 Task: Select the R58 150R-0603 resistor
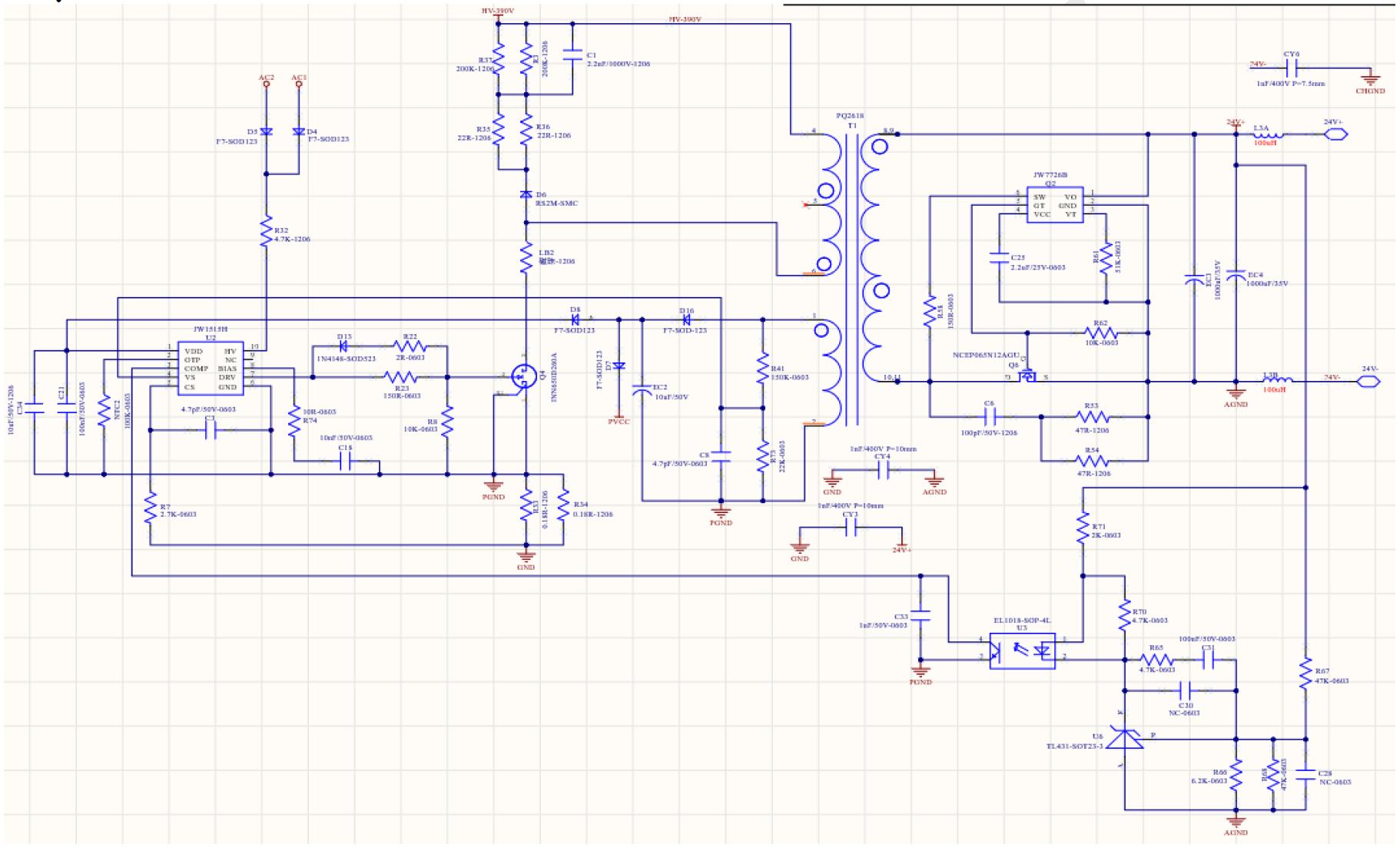tap(930, 312)
